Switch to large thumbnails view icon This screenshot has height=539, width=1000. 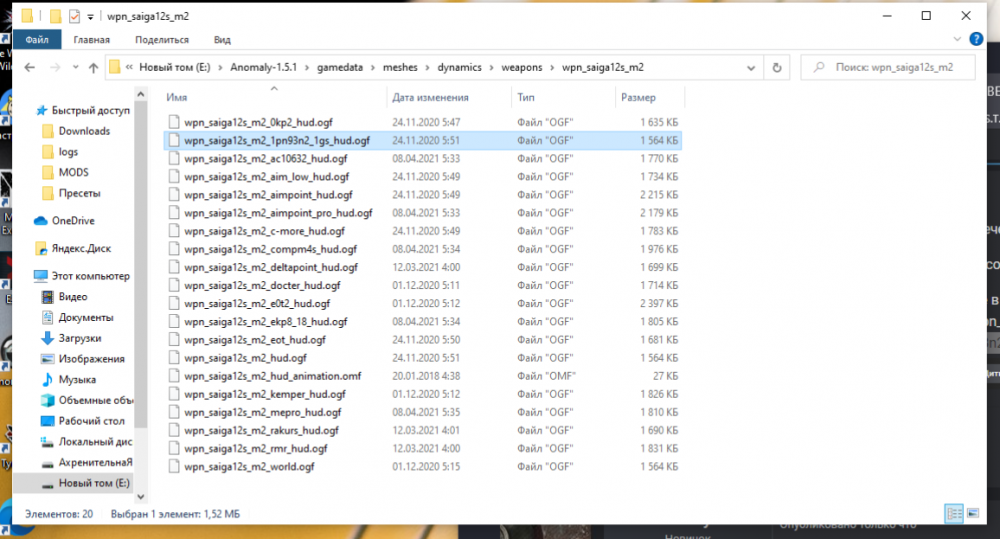coord(973,513)
